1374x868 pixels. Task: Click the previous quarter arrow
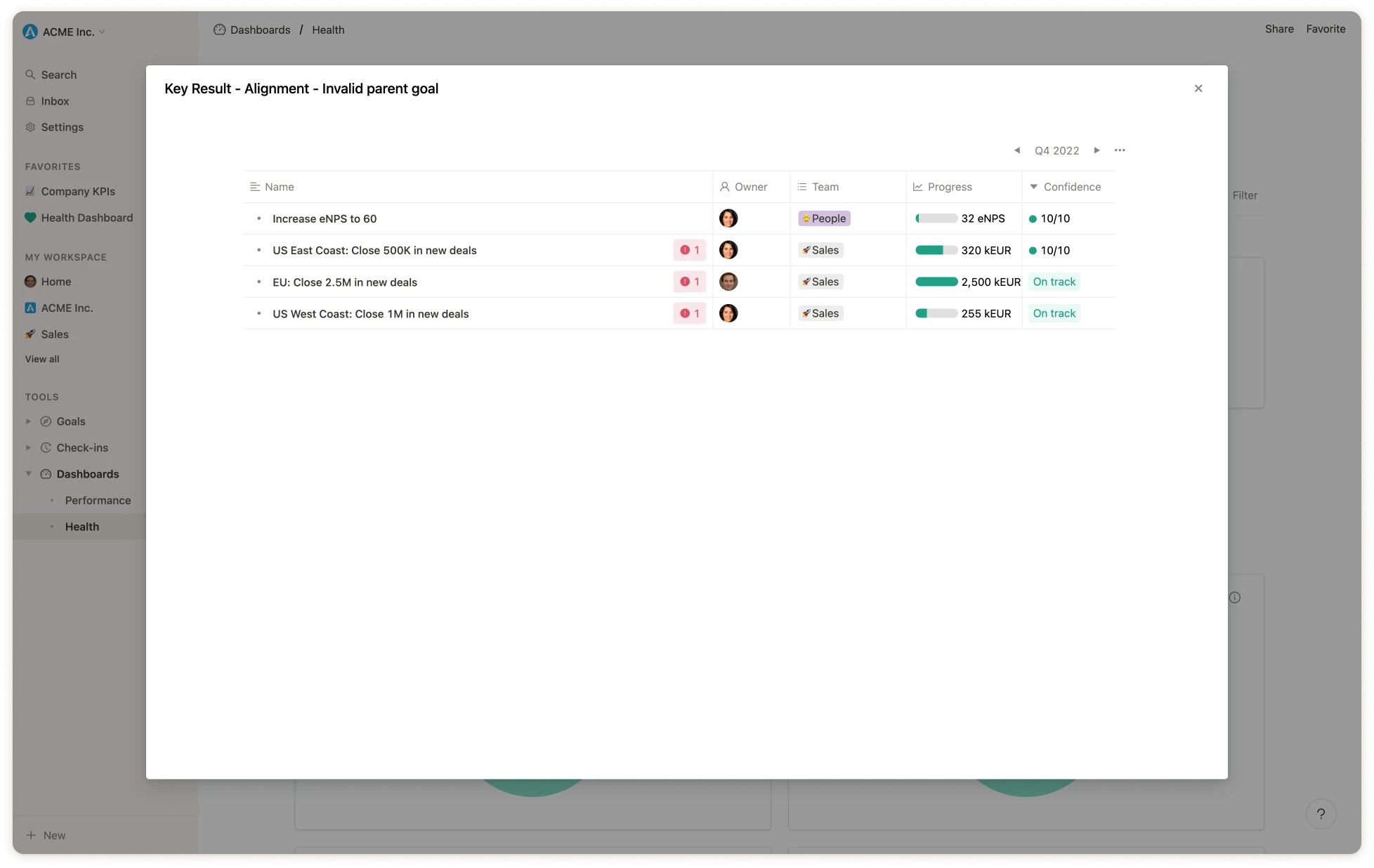1016,150
